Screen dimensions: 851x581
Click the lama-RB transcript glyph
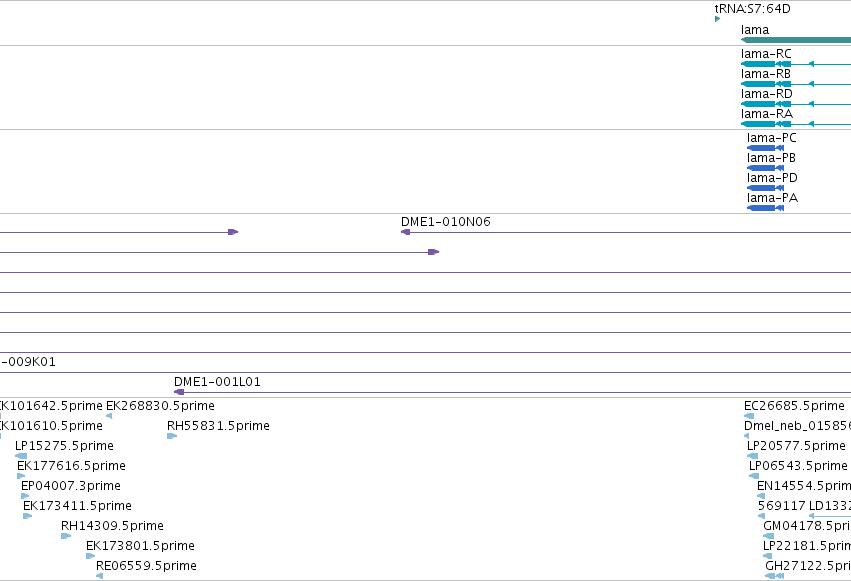click(796, 84)
